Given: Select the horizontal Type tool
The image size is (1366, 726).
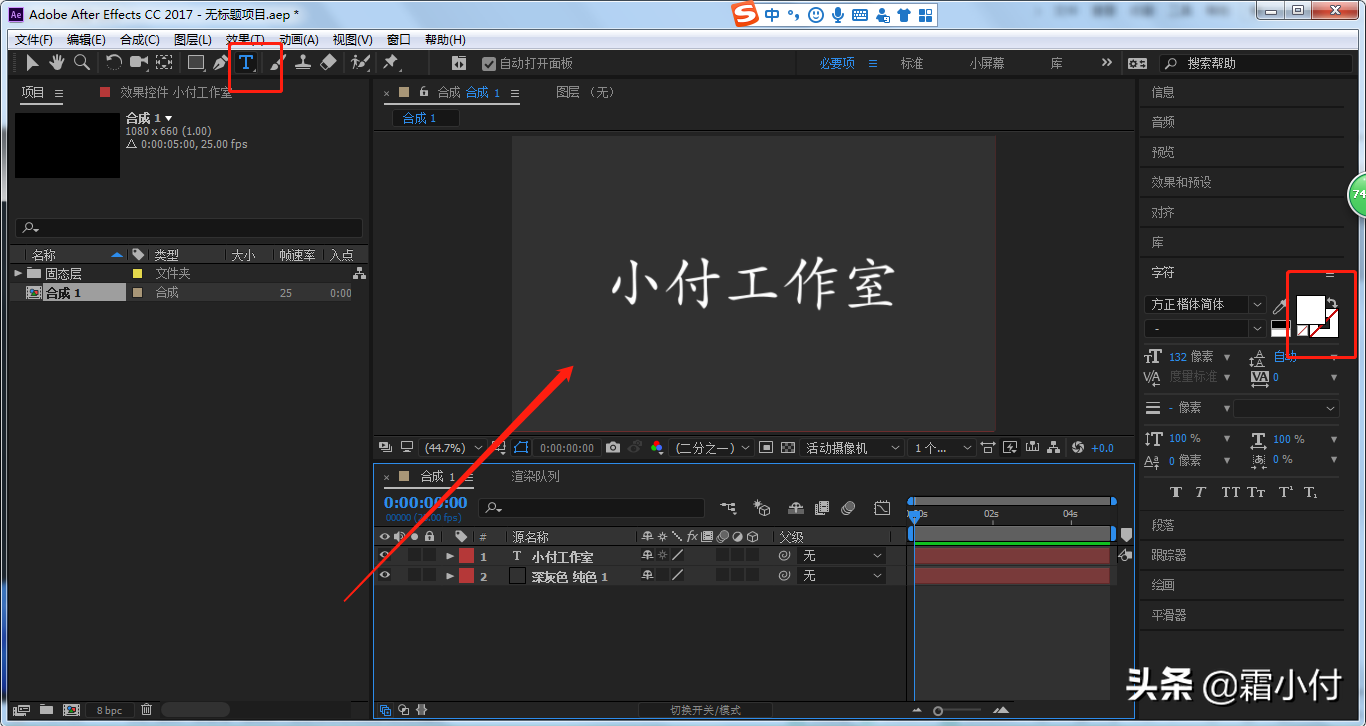Looking at the screenshot, I should pos(246,63).
